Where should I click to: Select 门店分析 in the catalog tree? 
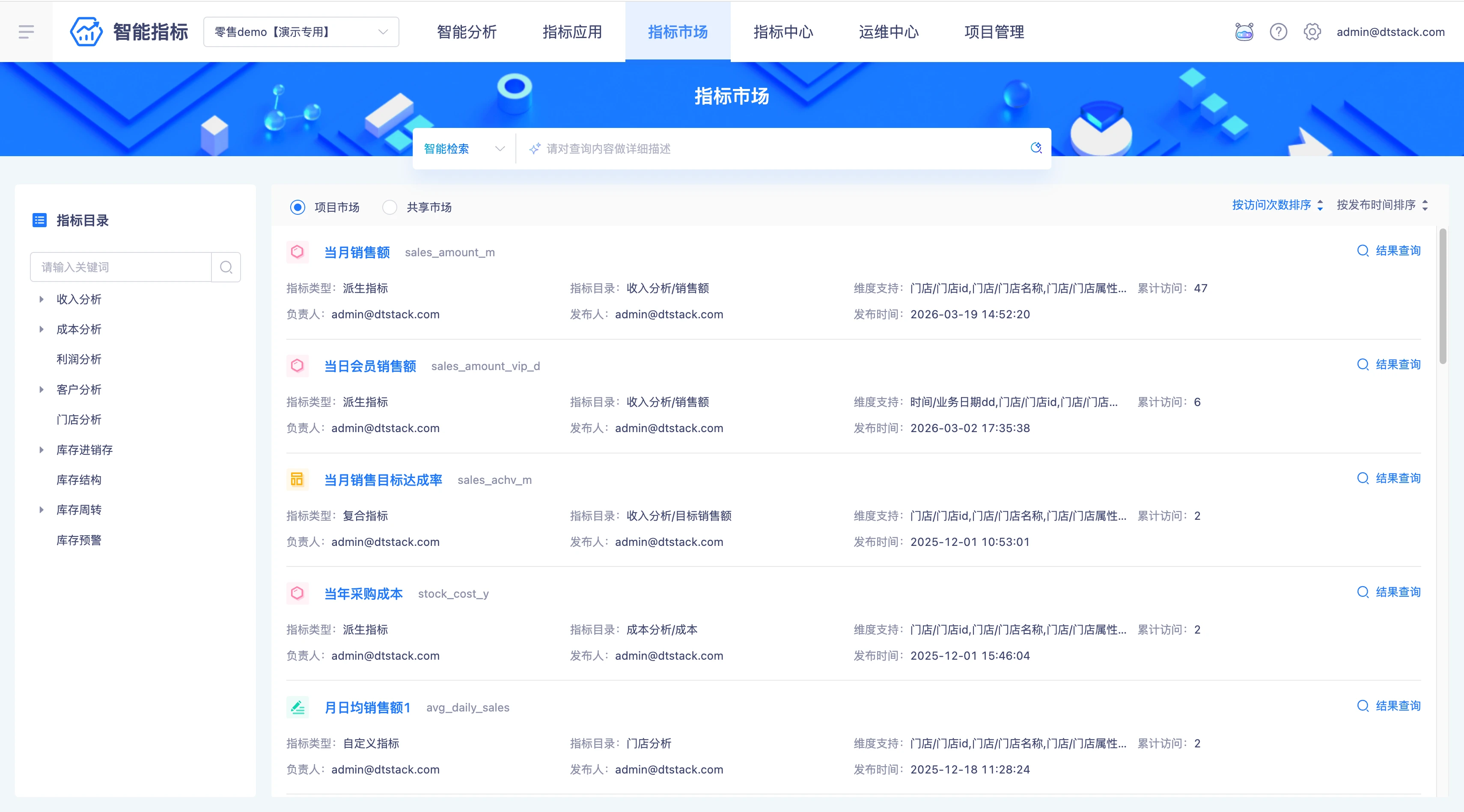pyautogui.click(x=79, y=420)
